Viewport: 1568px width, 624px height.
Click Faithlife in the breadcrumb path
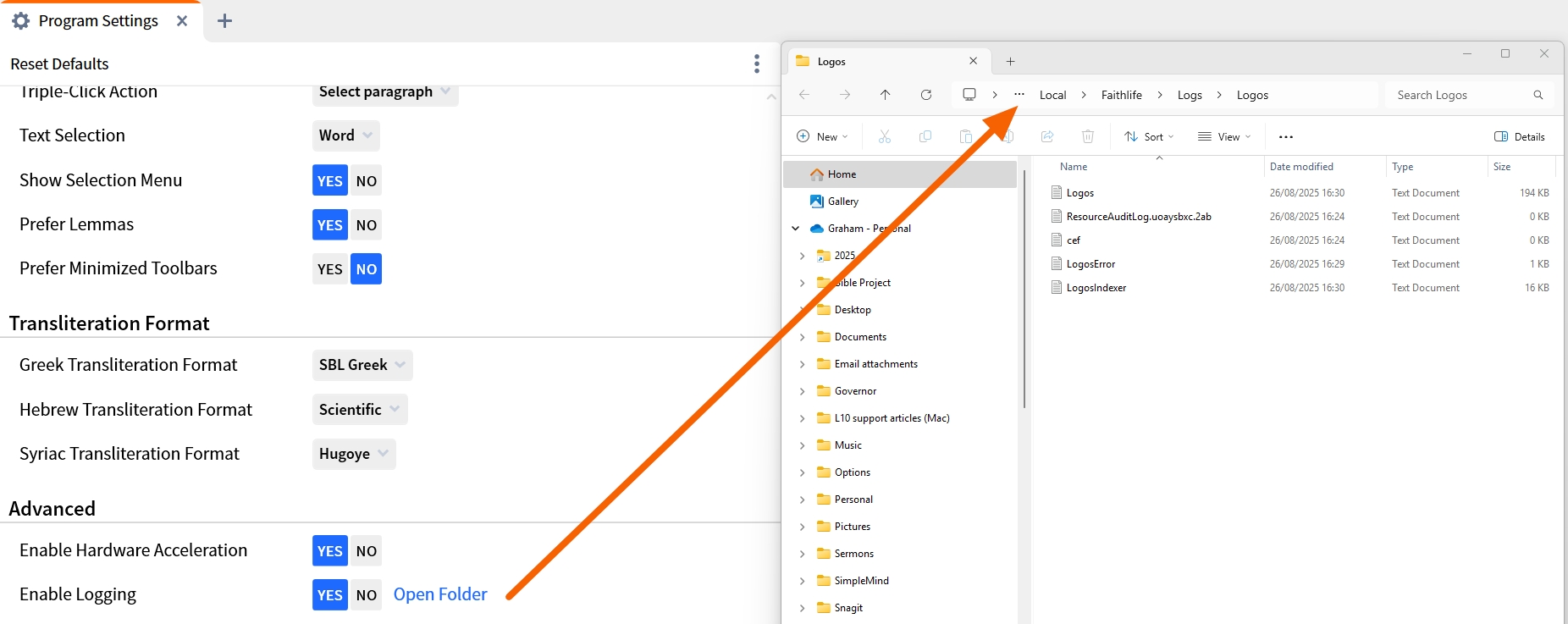[1122, 95]
